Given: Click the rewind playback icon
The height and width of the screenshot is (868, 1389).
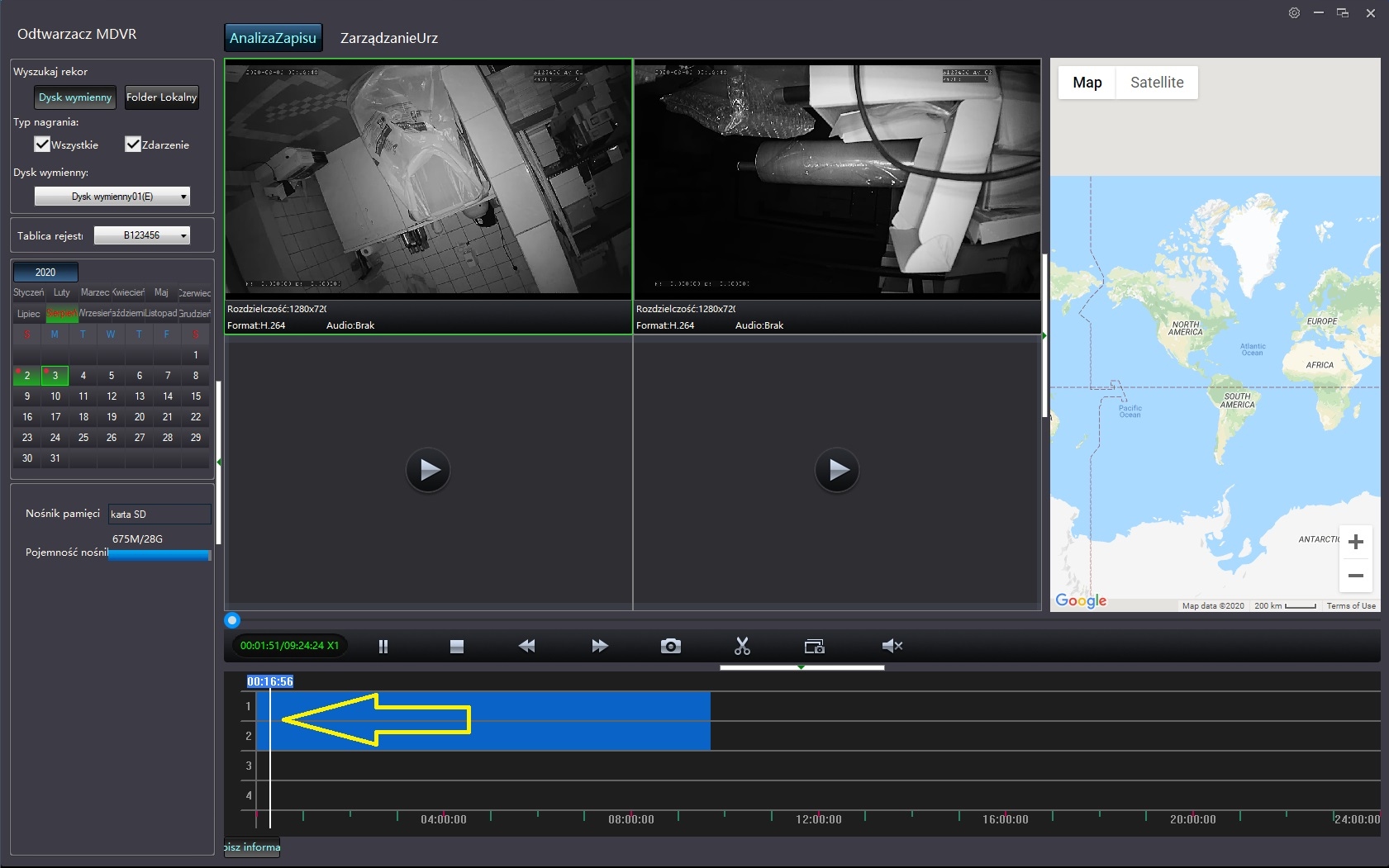Looking at the screenshot, I should click(x=526, y=647).
